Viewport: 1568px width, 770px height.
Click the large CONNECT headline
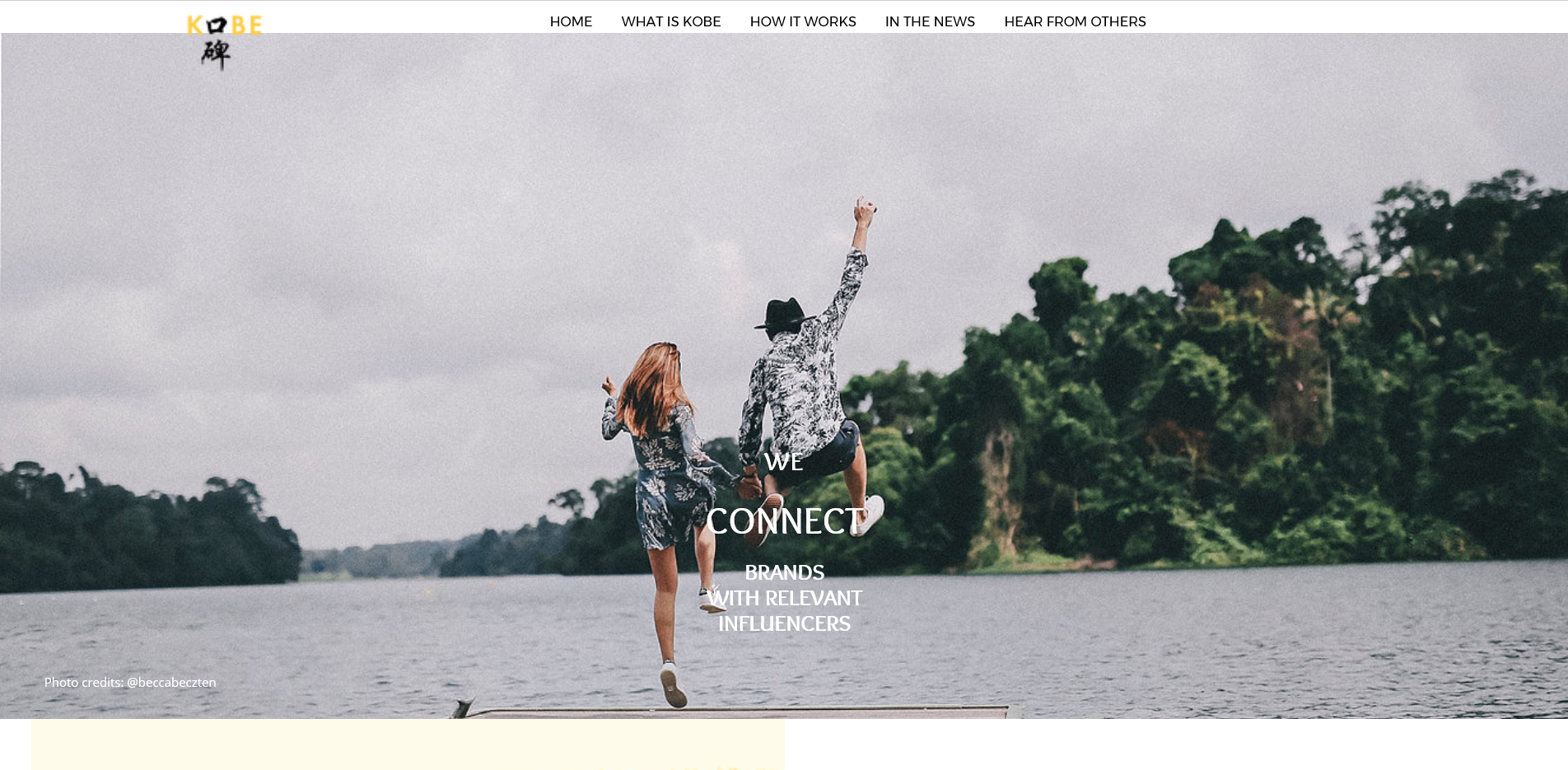click(x=784, y=520)
